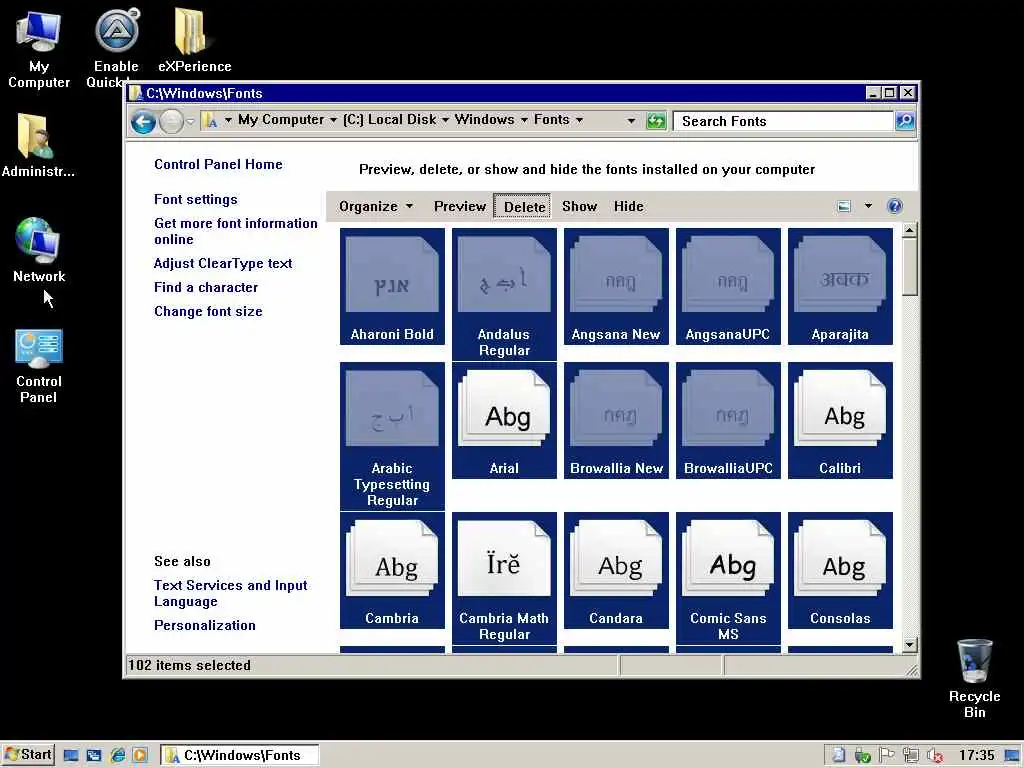Image resolution: width=1024 pixels, height=768 pixels.
Task: Open the Network desktop icon
Action: pyautogui.click(x=39, y=250)
